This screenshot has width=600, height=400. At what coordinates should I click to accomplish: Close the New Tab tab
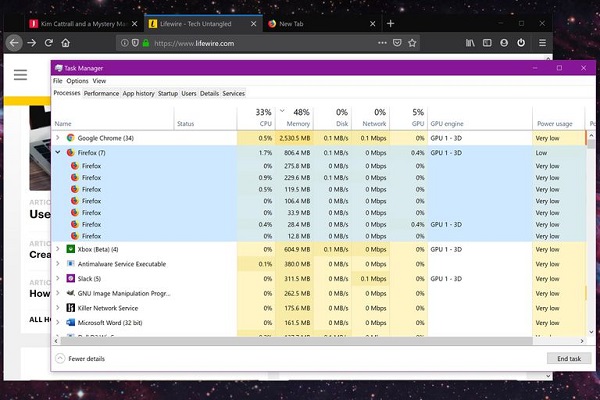tap(372, 24)
